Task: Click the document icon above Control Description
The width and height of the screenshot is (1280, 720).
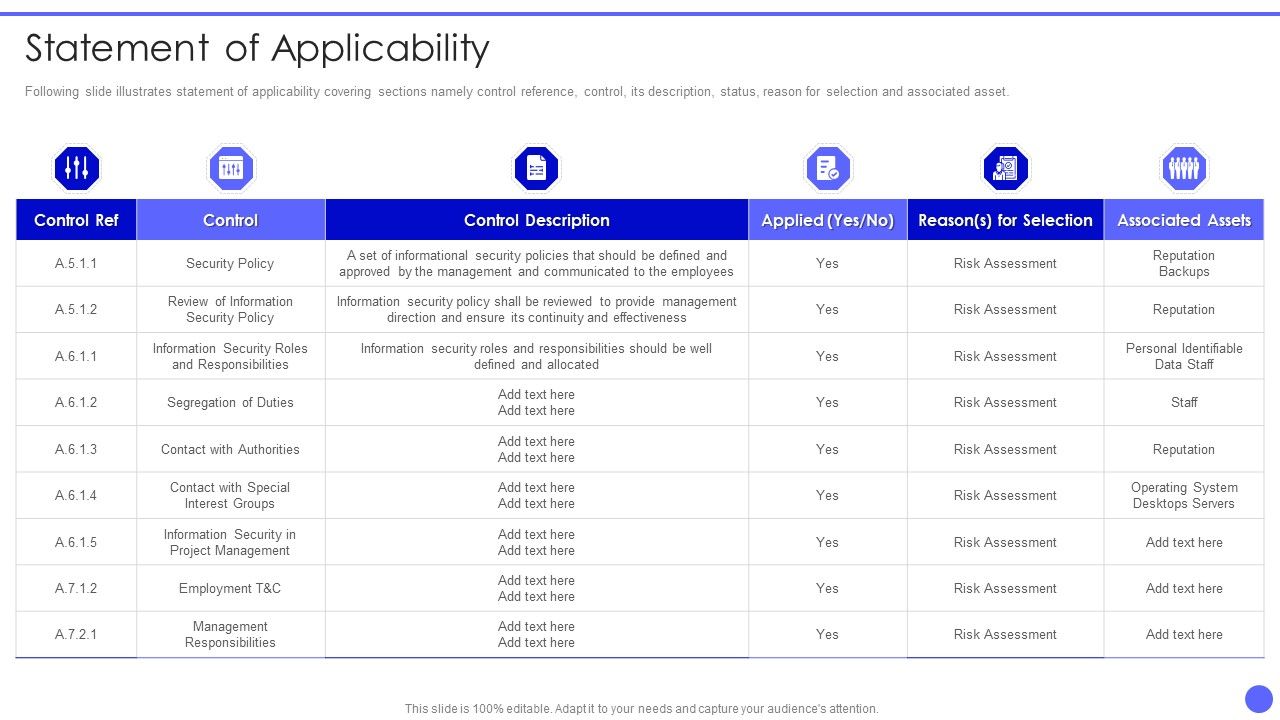Action: [536, 168]
